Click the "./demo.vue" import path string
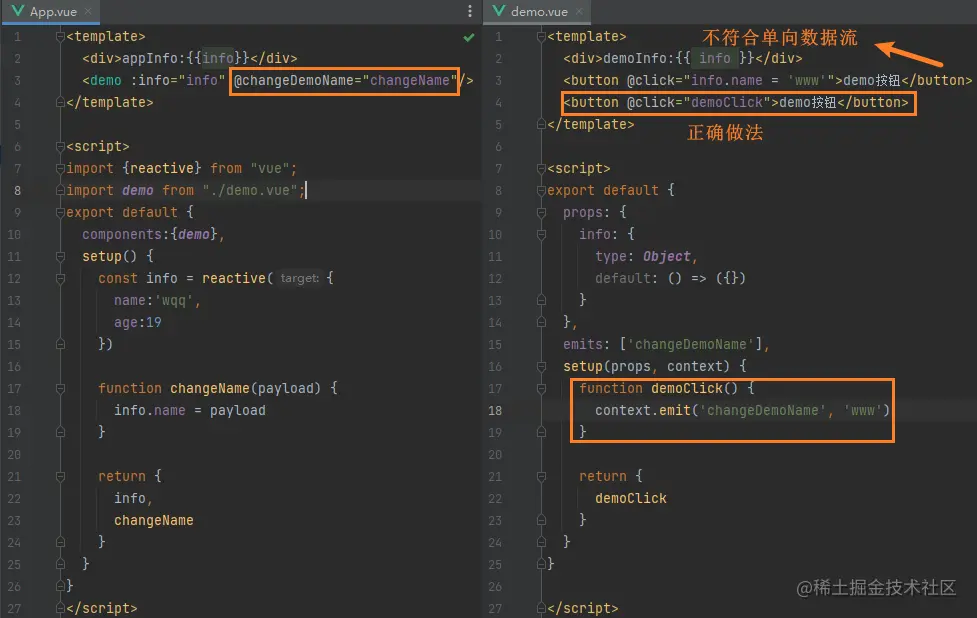 pyautogui.click(x=249, y=190)
